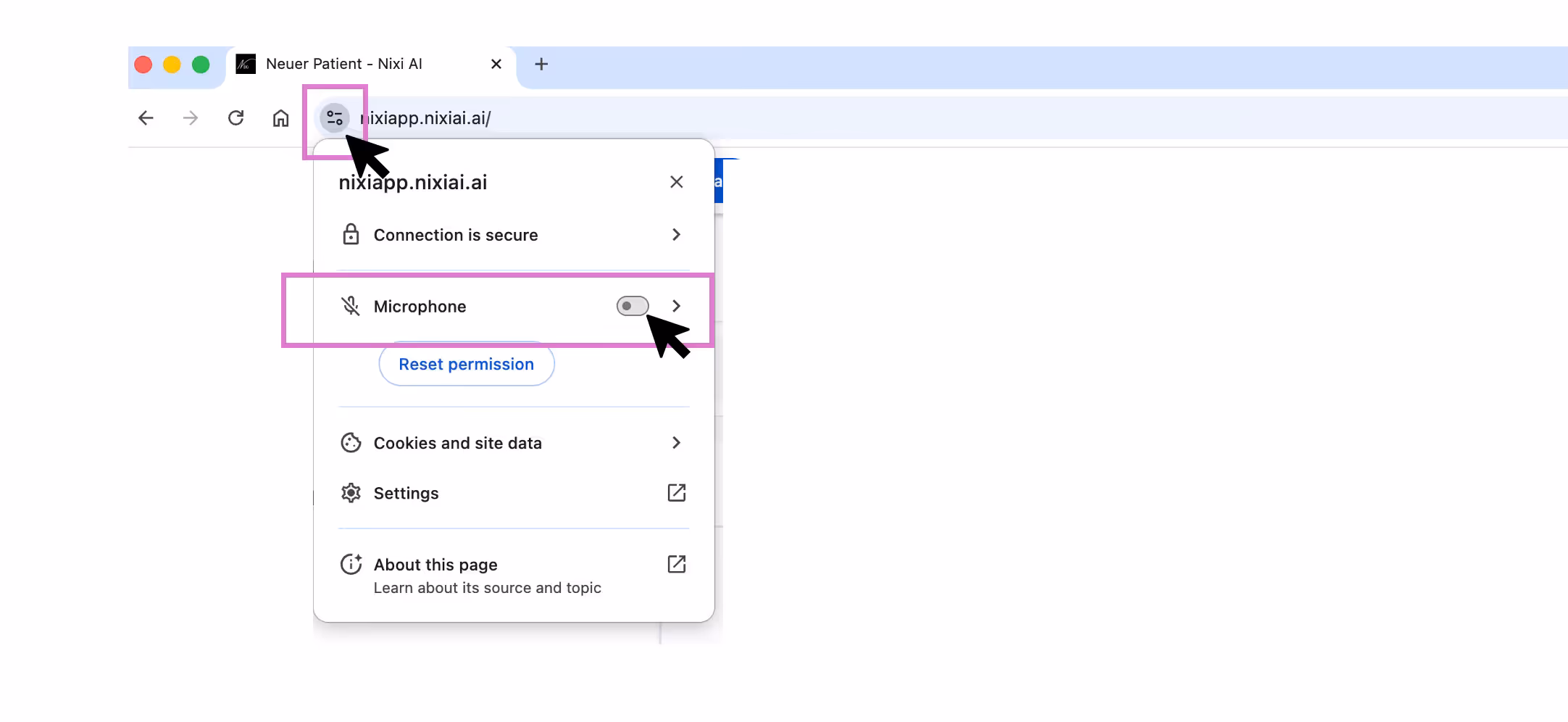
Task: Click the green maximize traffic light
Action: (x=200, y=65)
